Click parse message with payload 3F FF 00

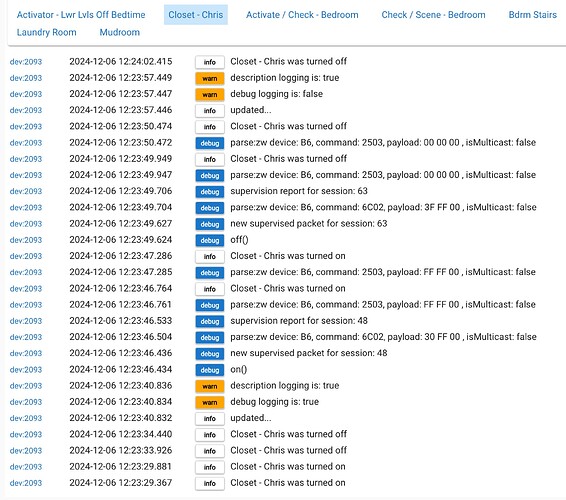point(383,207)
